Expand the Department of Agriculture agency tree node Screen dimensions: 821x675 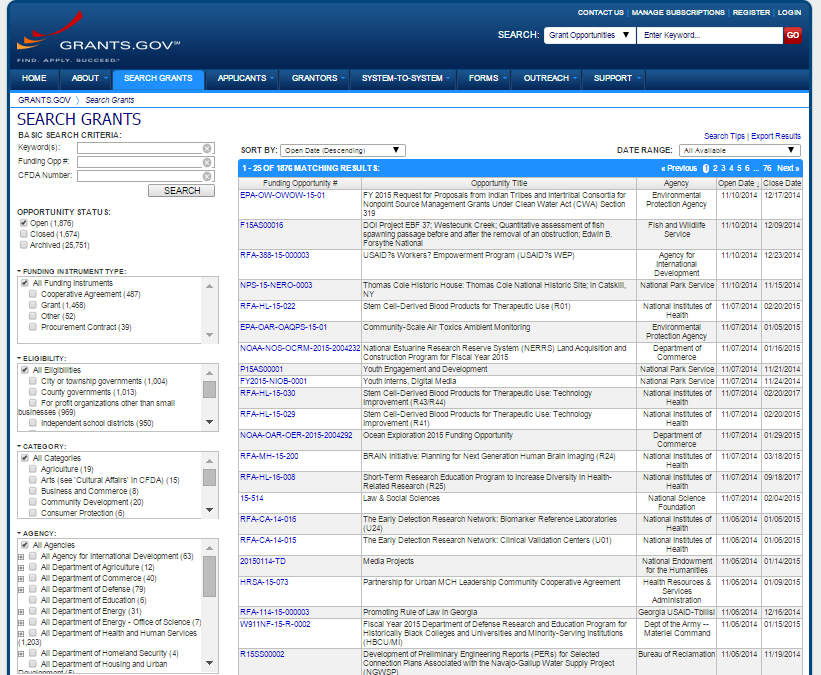(21, 567)
